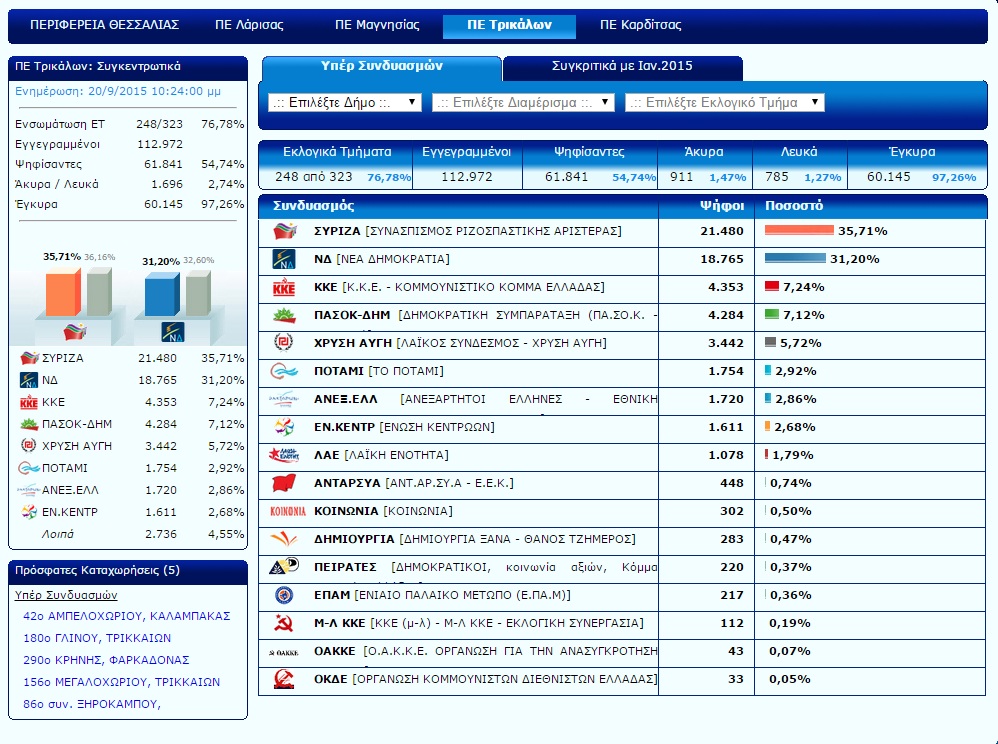
Task: Click the ΟΚΔΕ vote count 33
Action: (736, 679)
